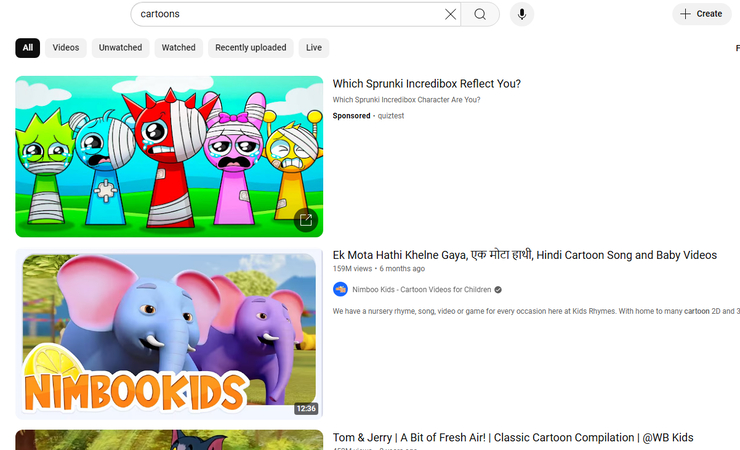Open the Nimboo Kids channel name link
This screenshot has width=740, height=450.
tap(421, 290)
